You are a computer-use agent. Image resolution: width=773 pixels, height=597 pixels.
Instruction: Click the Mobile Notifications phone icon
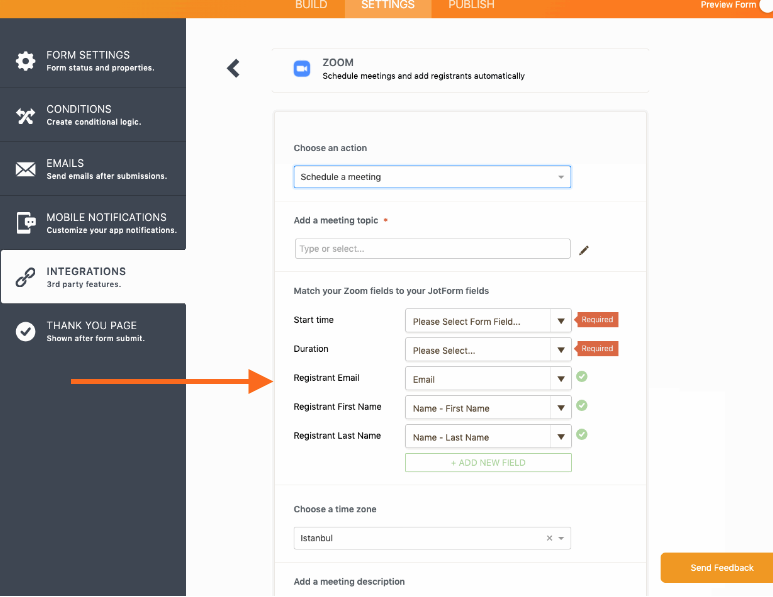tap(25, 223)
